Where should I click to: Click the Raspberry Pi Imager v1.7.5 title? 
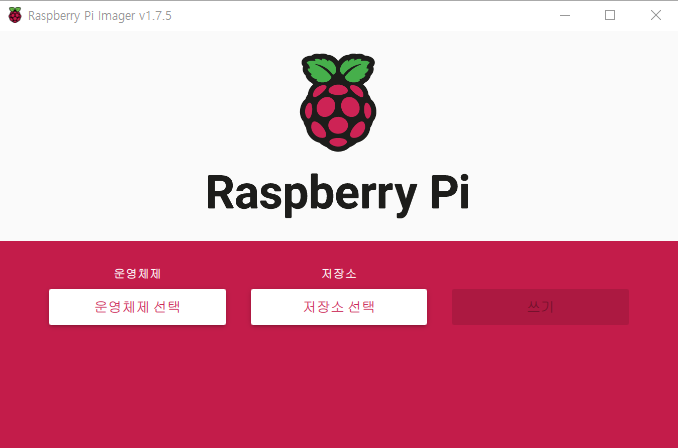tap(100, 16)
